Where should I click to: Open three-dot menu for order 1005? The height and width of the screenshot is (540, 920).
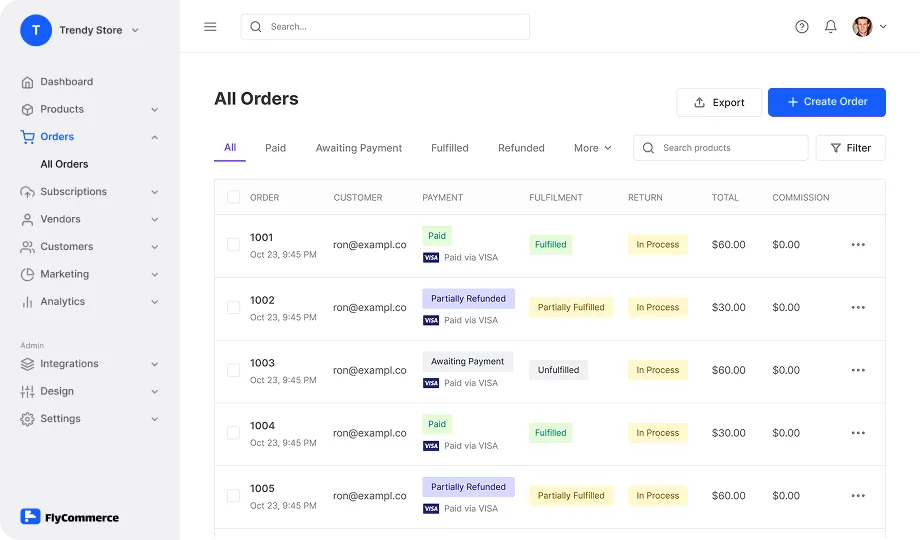point(858,496)
